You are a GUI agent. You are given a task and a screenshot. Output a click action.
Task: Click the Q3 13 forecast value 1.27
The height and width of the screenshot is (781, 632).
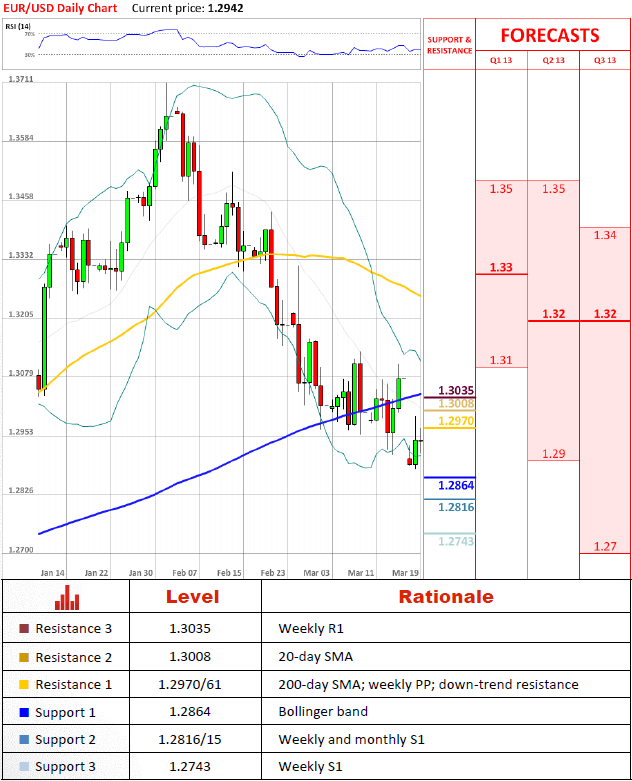[605, 546]
